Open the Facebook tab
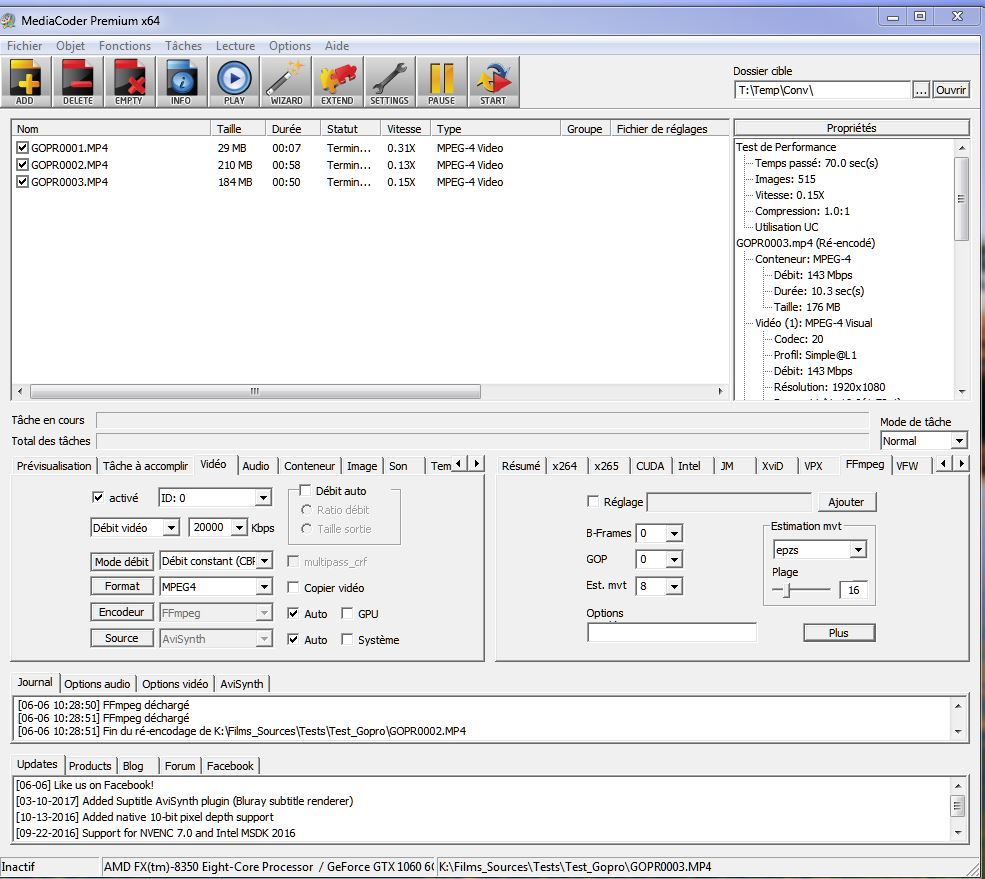985x879 pixels. coord(230,766)
